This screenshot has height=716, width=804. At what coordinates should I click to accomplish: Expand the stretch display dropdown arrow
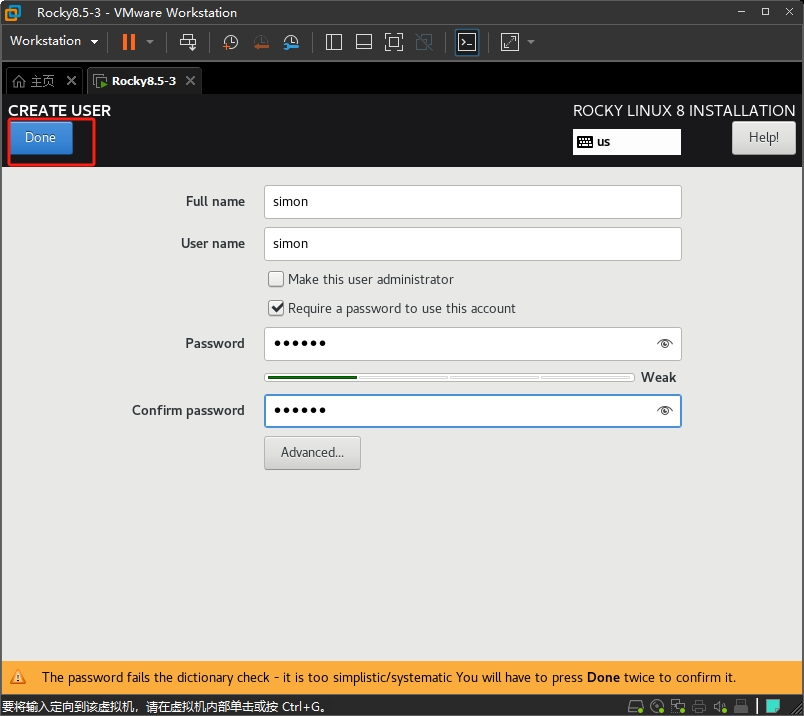point(531,42)
